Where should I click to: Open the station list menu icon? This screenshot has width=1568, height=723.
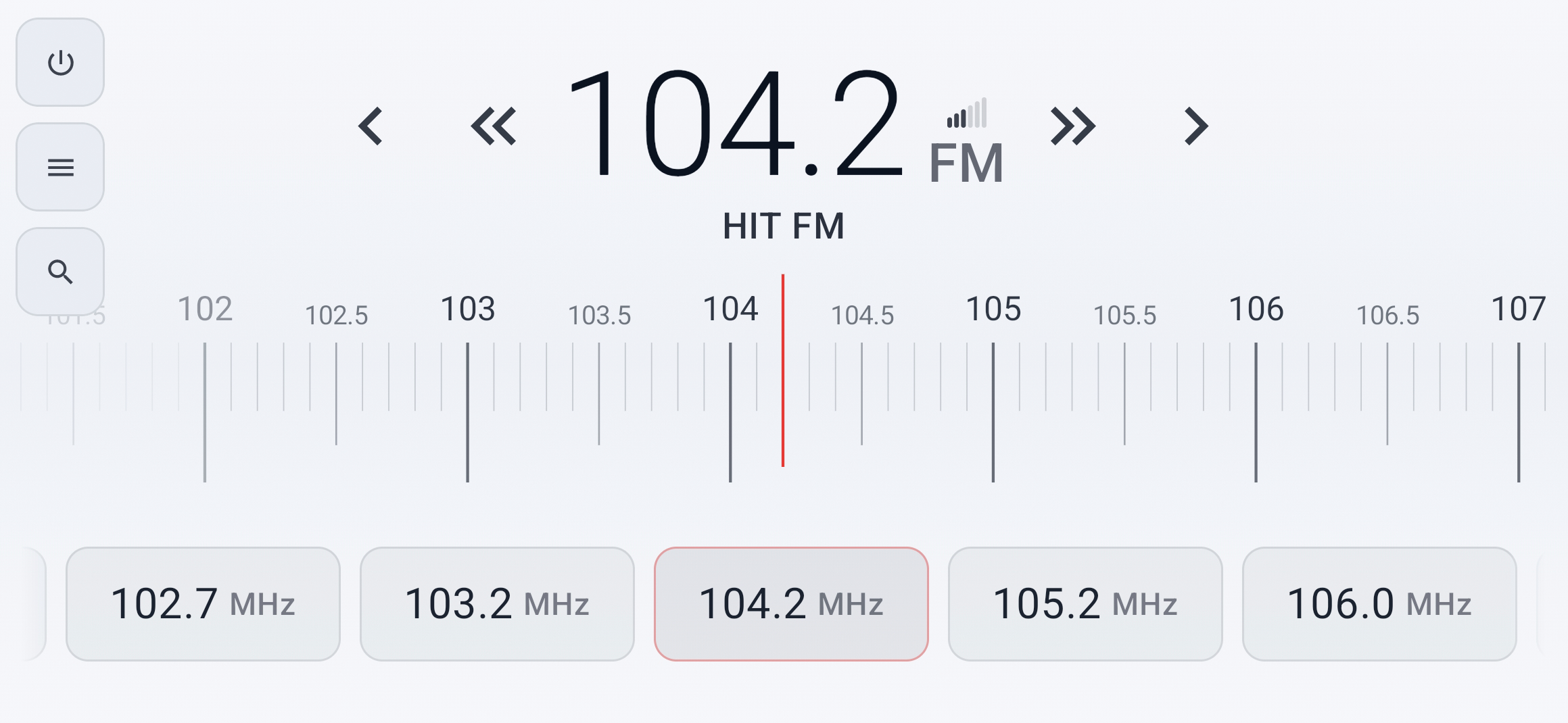[x=60, y=167]
